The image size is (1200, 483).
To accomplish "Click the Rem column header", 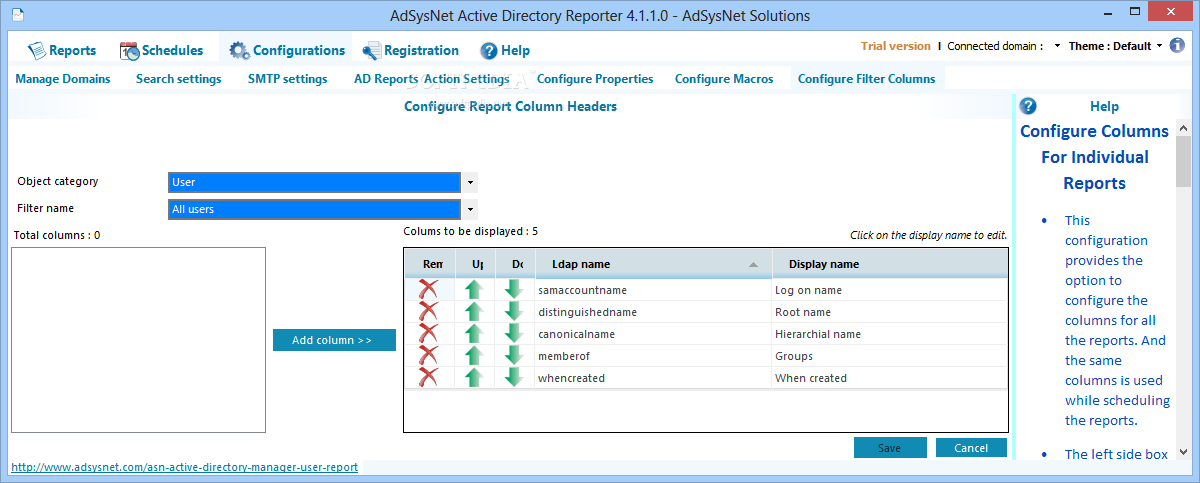I will [x=431, y=264].
